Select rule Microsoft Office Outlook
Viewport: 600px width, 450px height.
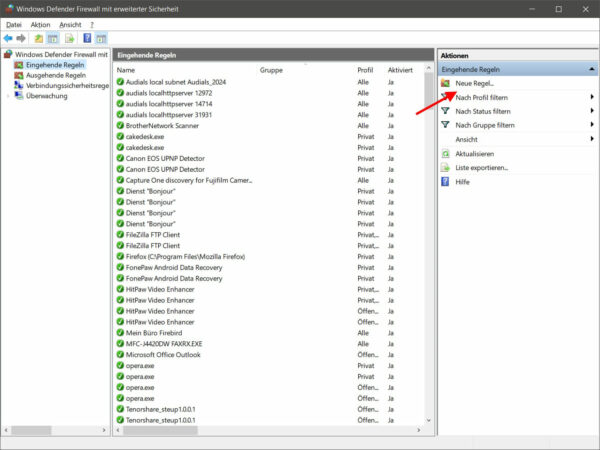(163, 355)
